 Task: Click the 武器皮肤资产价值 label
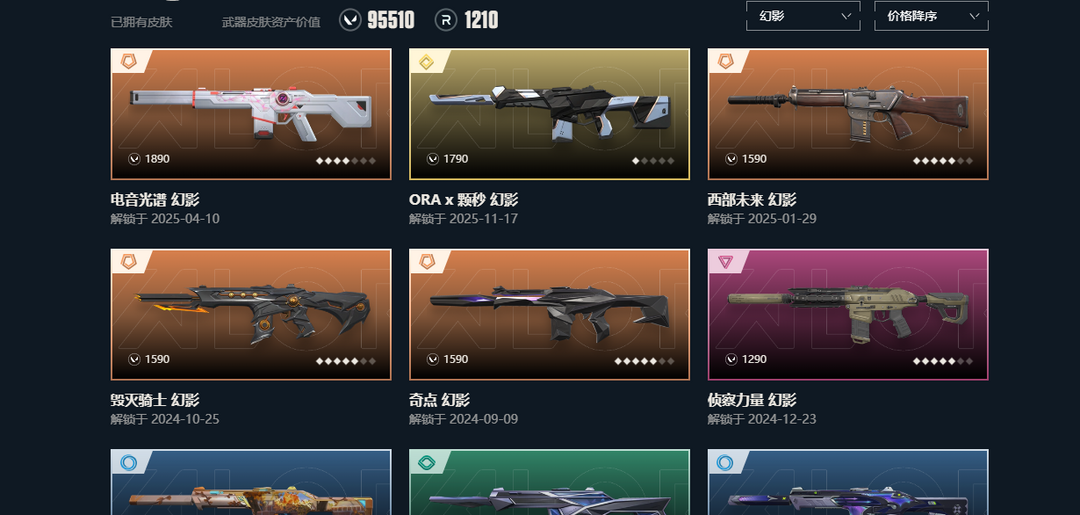click(x=271, y=22)
